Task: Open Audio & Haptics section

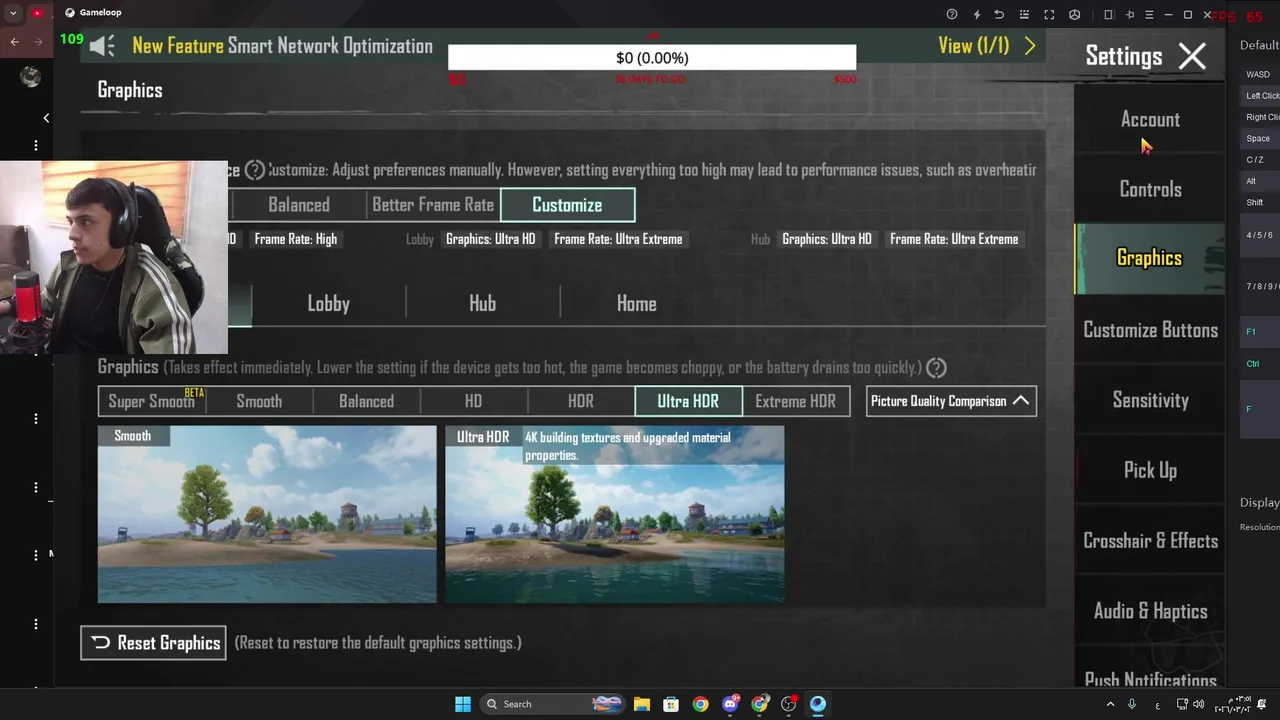Action: 1150,611
